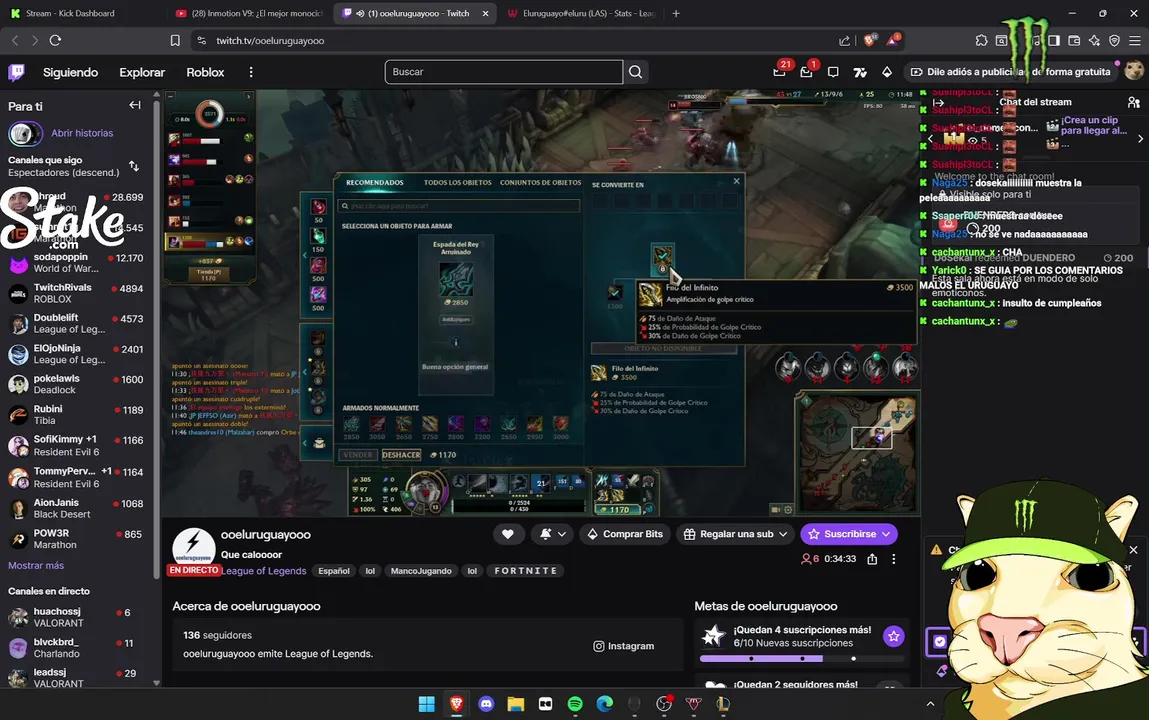Open the Brave Wallet icon
Viewport: 1149px width, 720px height.
(x=1074, y=40)
